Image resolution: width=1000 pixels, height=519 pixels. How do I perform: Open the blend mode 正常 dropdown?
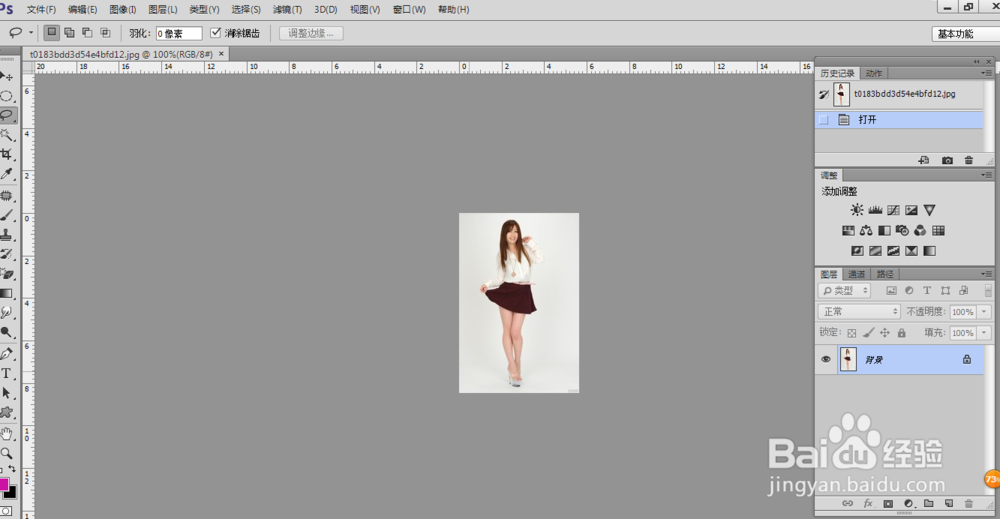click(x=859, y=312)
